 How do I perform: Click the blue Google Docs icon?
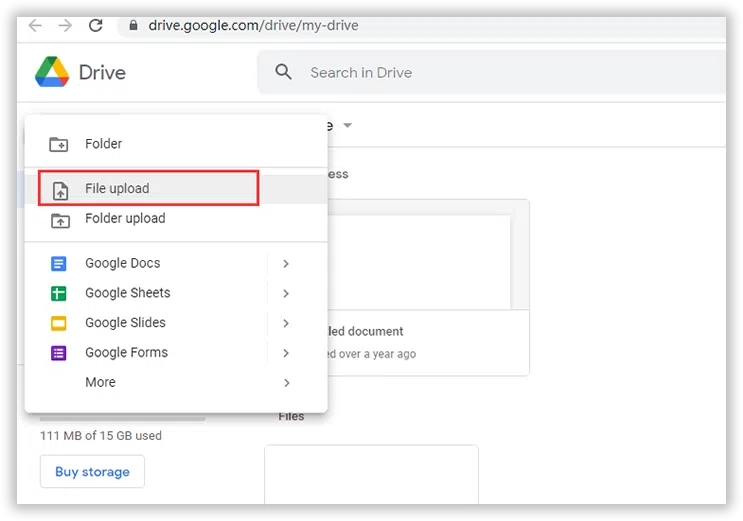point(59,264)
